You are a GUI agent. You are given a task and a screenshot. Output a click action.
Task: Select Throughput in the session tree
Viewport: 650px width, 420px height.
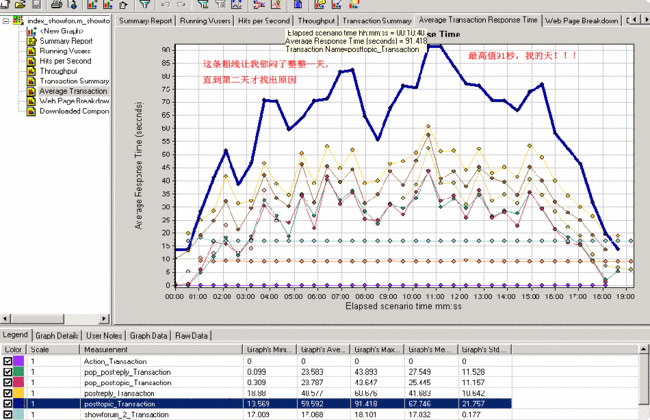tap(58, 71)
